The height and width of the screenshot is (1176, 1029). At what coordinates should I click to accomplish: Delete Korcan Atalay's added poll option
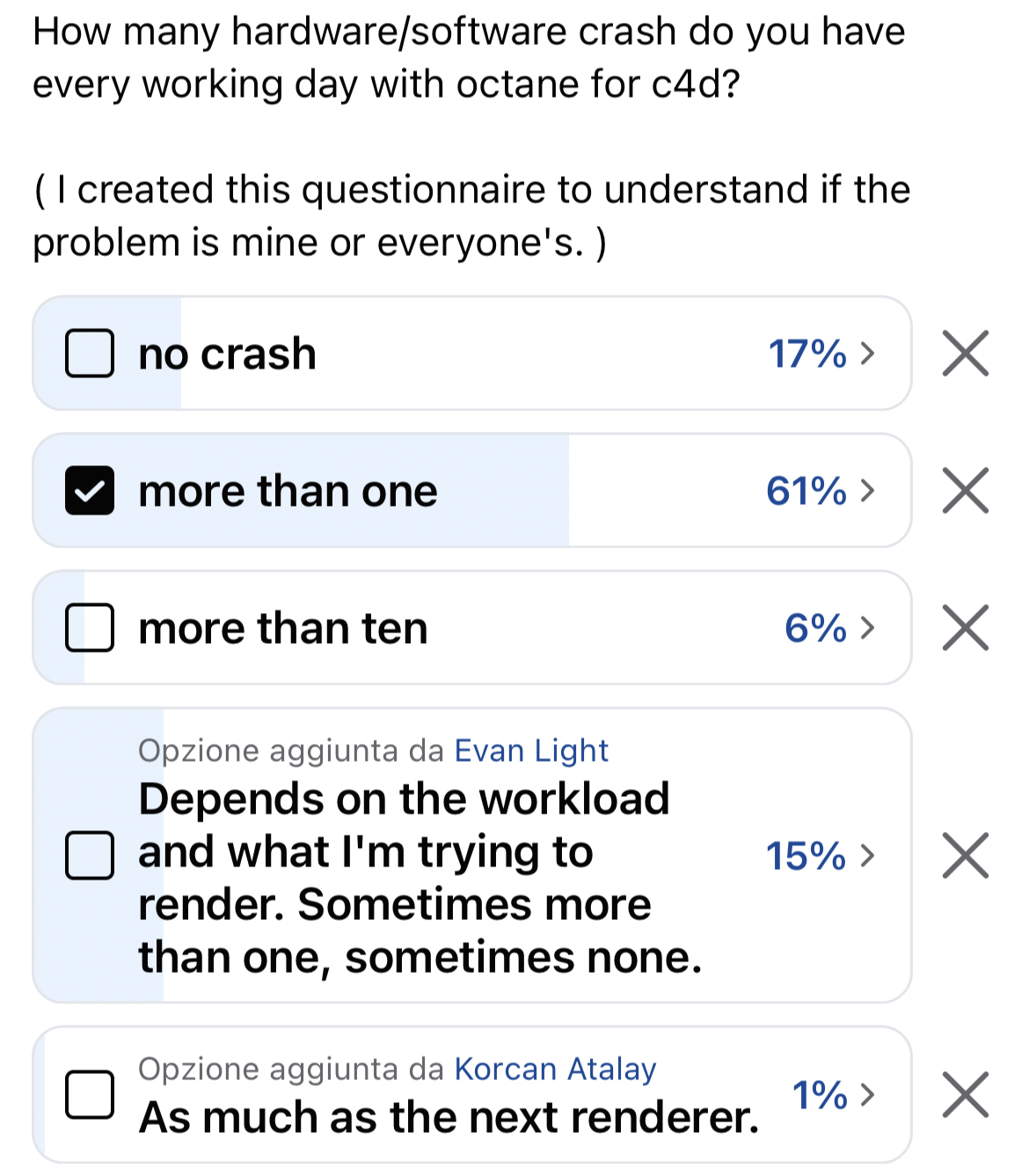(x=965, y=1094)
